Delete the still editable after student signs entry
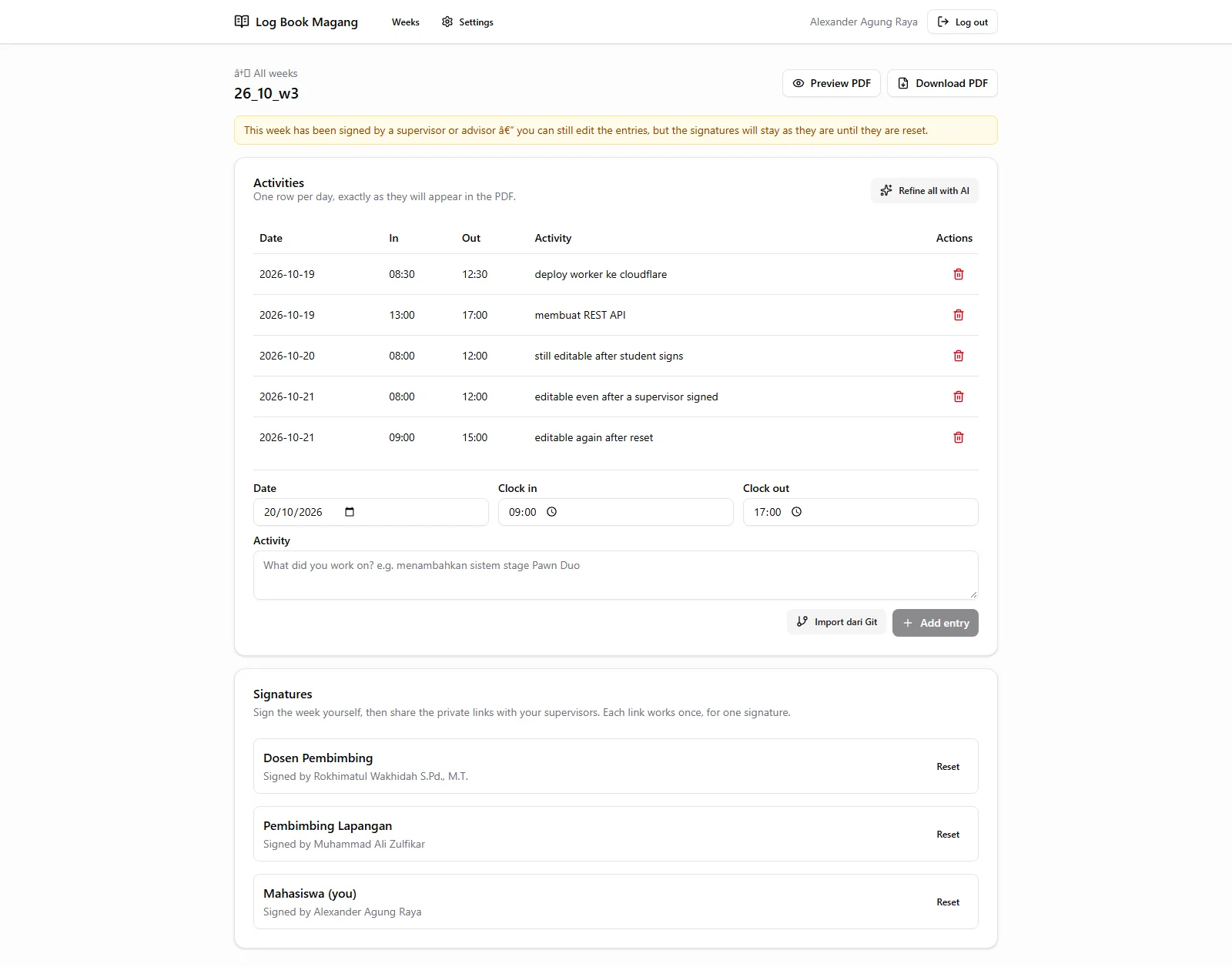The image size is (1232, 967). click(959, 356)
